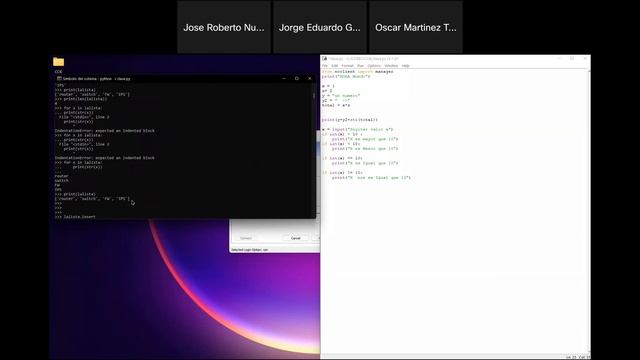Click the 'x = input(' code line
Image resolution: width=640 pixels, height=360 pixels.
click(358, 129)
